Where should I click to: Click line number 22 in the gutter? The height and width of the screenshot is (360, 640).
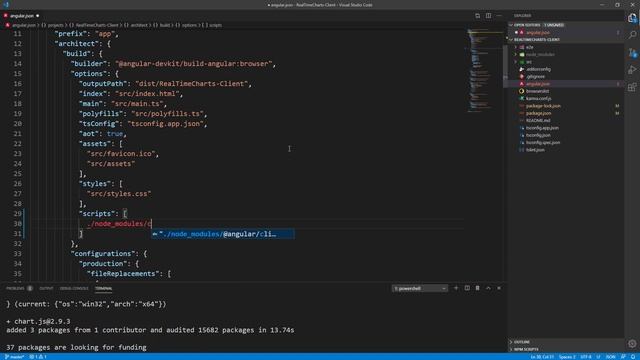pos(17,144)
